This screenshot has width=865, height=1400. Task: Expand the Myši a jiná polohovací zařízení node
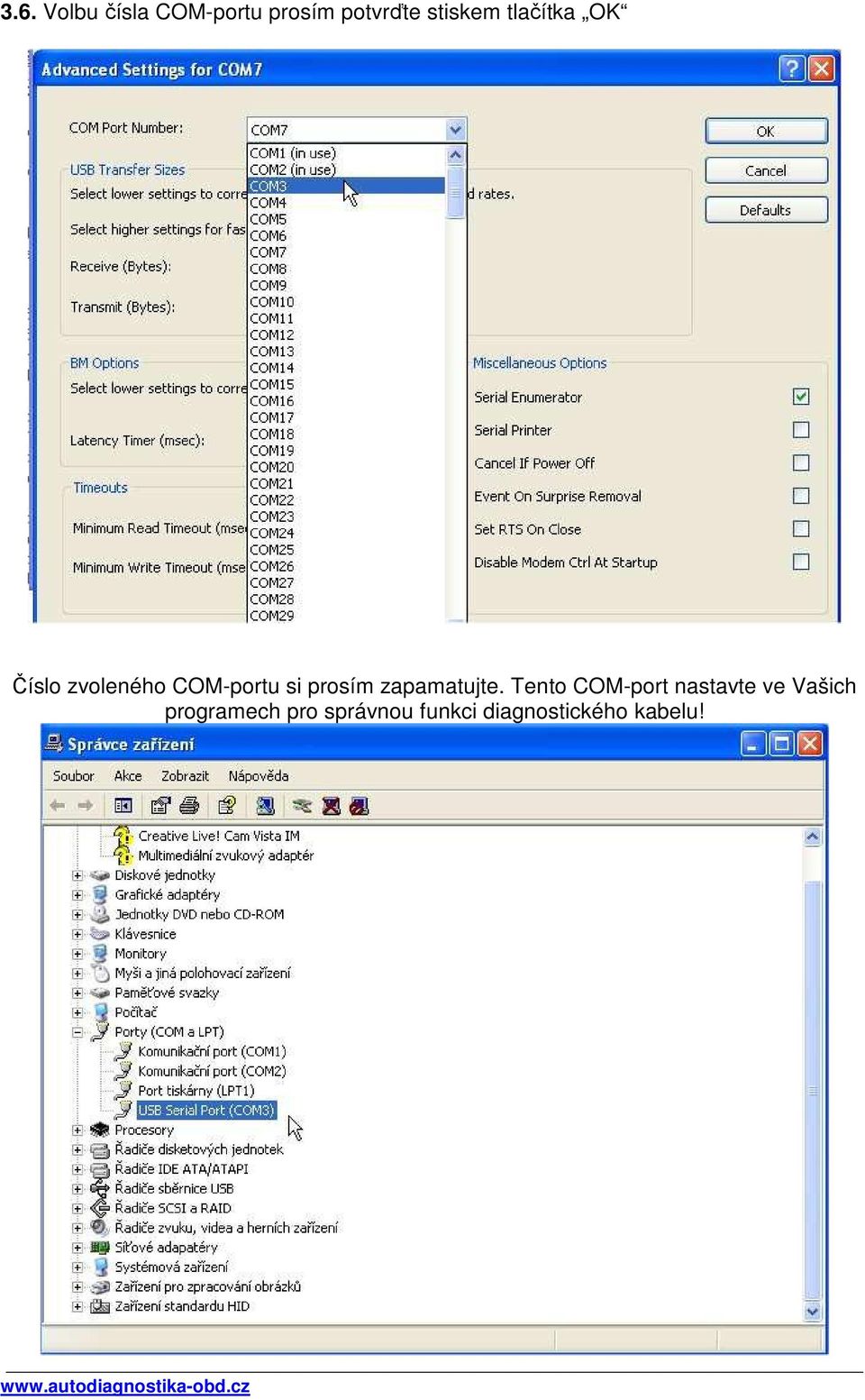coord(77,974)
